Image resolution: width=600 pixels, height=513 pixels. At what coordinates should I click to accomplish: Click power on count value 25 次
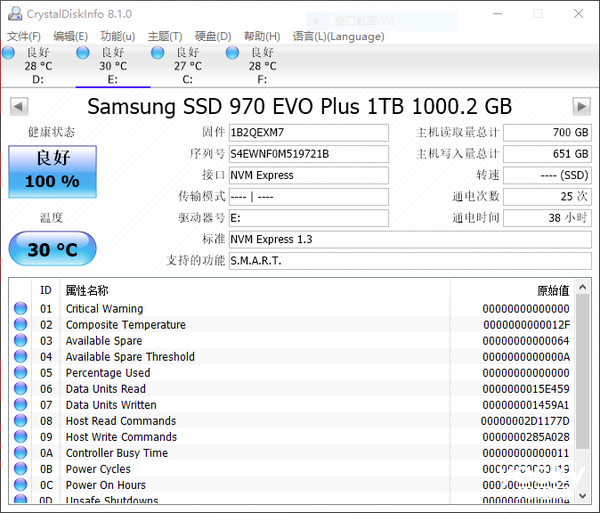(x=547, y=197)
